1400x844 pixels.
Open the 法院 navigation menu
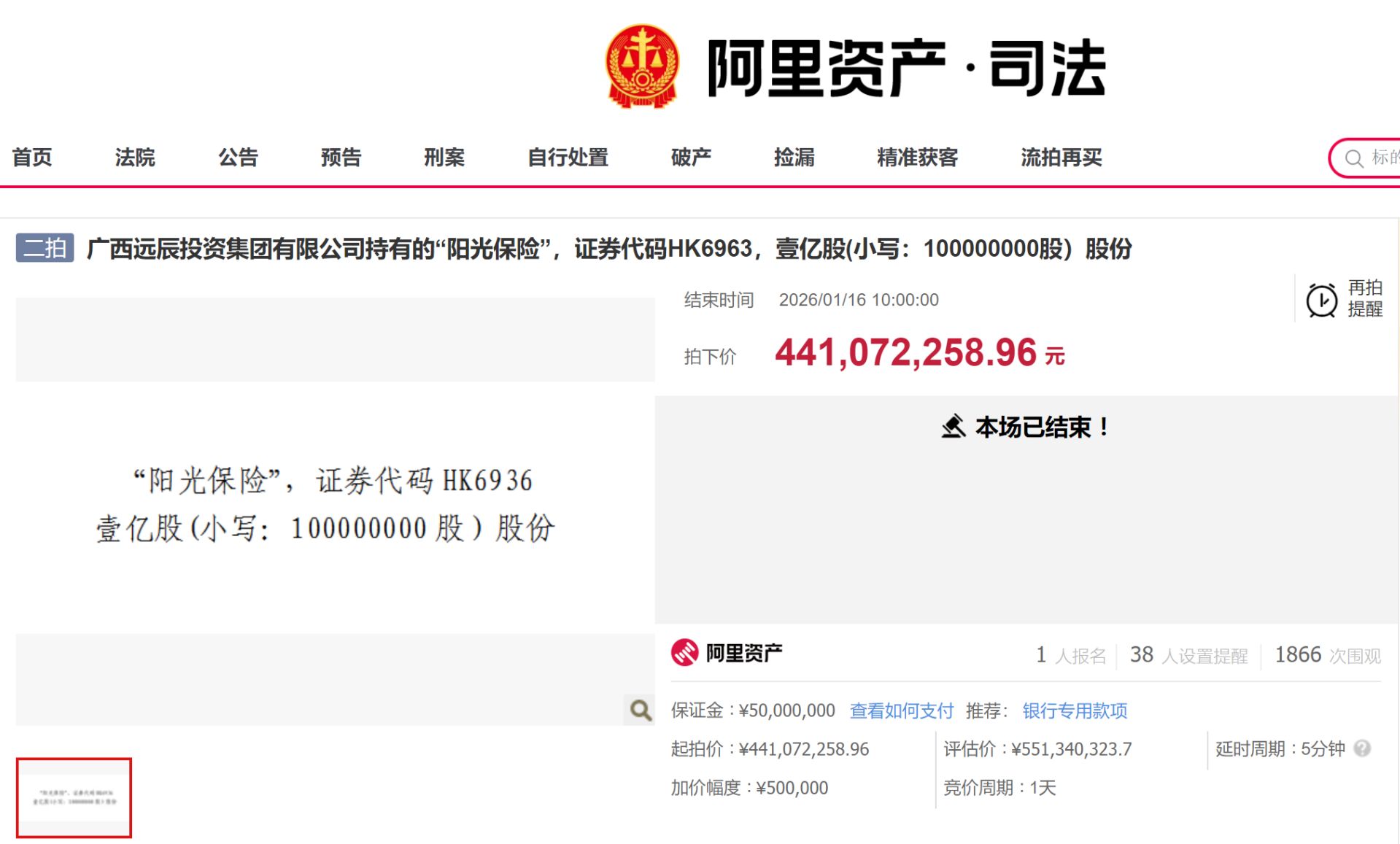[x=135, y=158]
